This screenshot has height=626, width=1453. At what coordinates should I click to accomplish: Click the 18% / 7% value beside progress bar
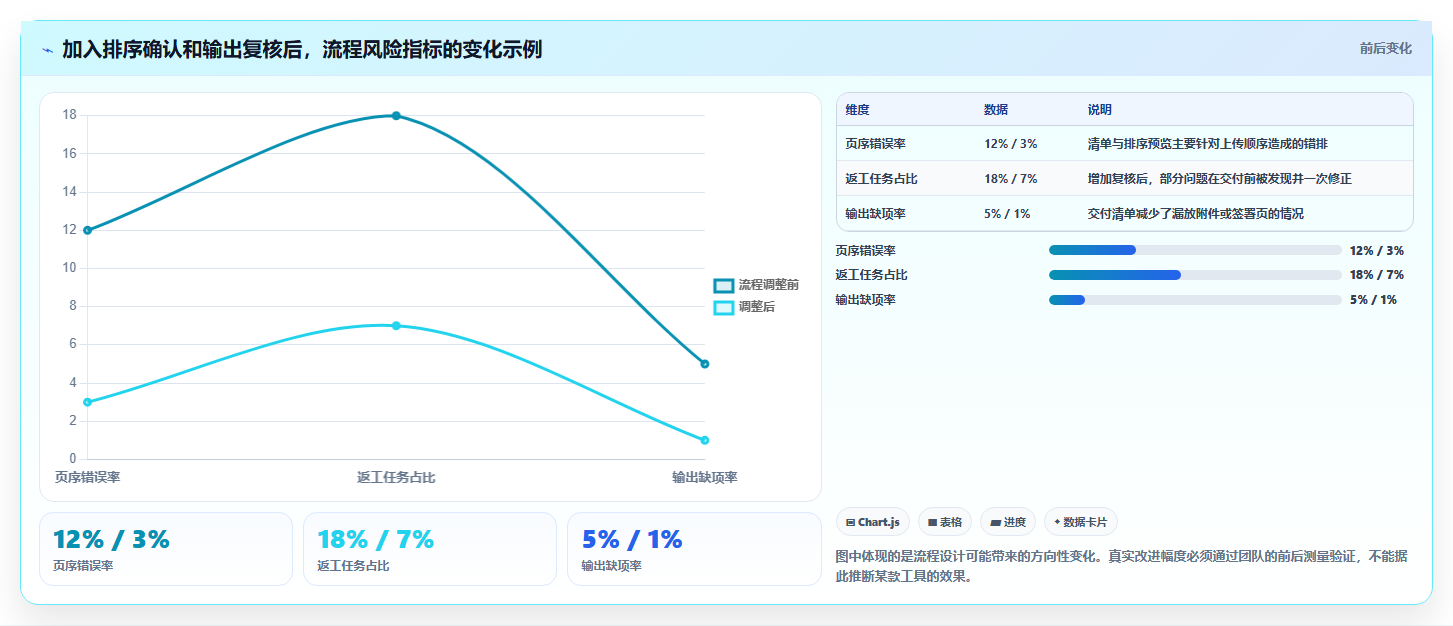coord(1376,275)
